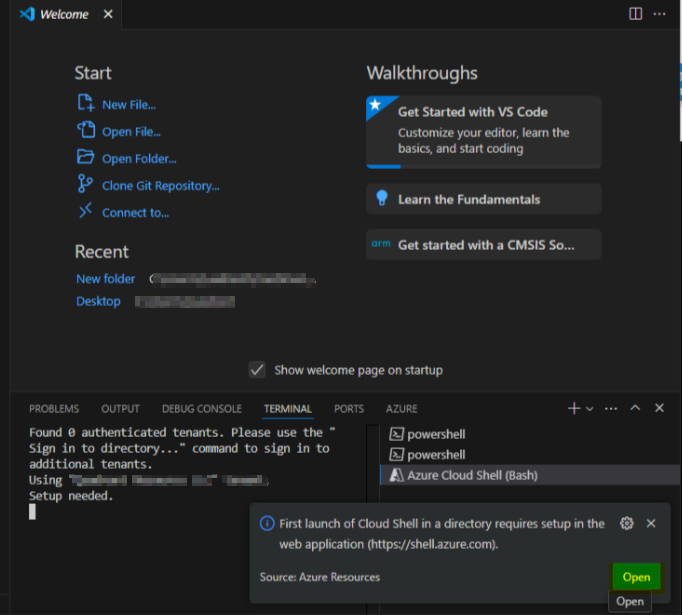Click the Welcome tab title
Screen dimensions: 682x615
pos(64,14)
